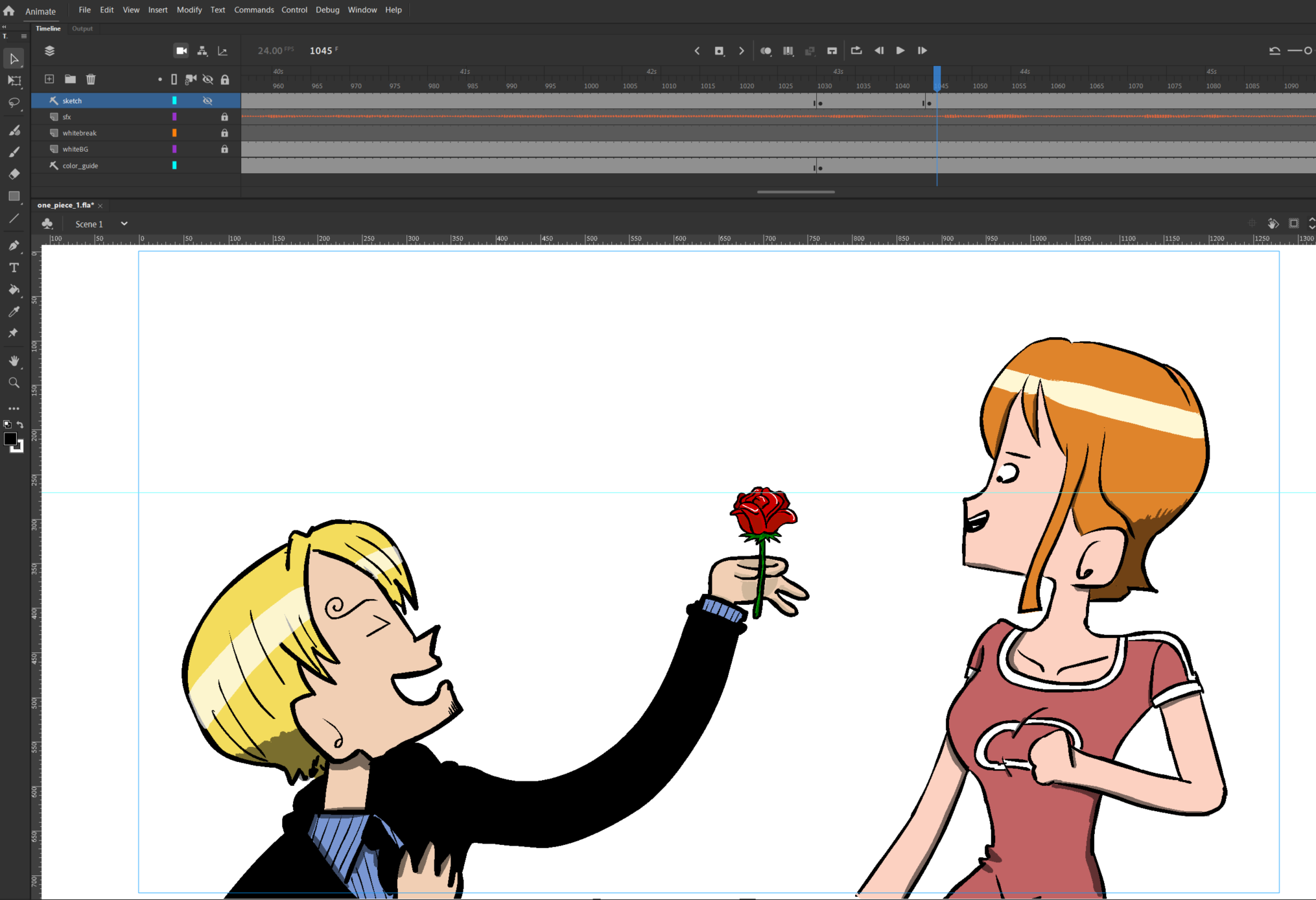Image resolution: width=1316 pixels, height=900 pixels.
Task: Click the playhead marker at frame 1045
Action: pyautogui.click(x=937, y=78)
